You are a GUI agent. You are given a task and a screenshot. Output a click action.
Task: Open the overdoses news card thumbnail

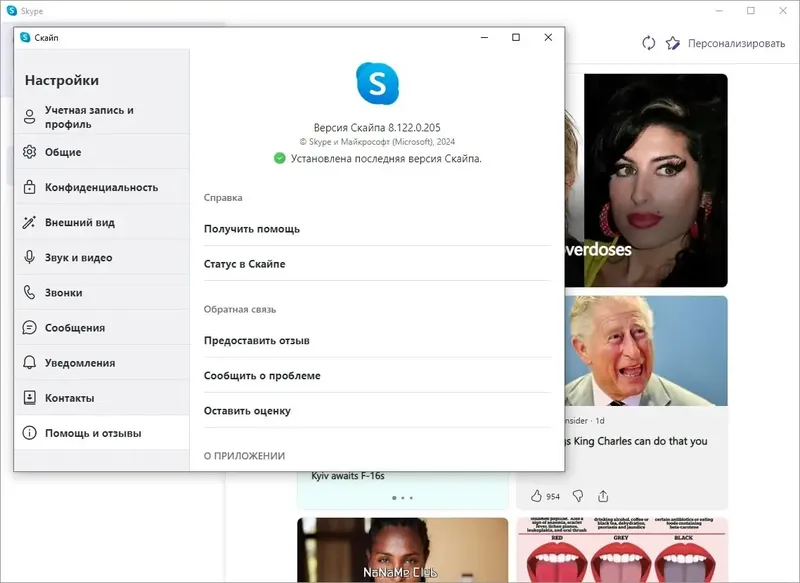tap(646, 181)
